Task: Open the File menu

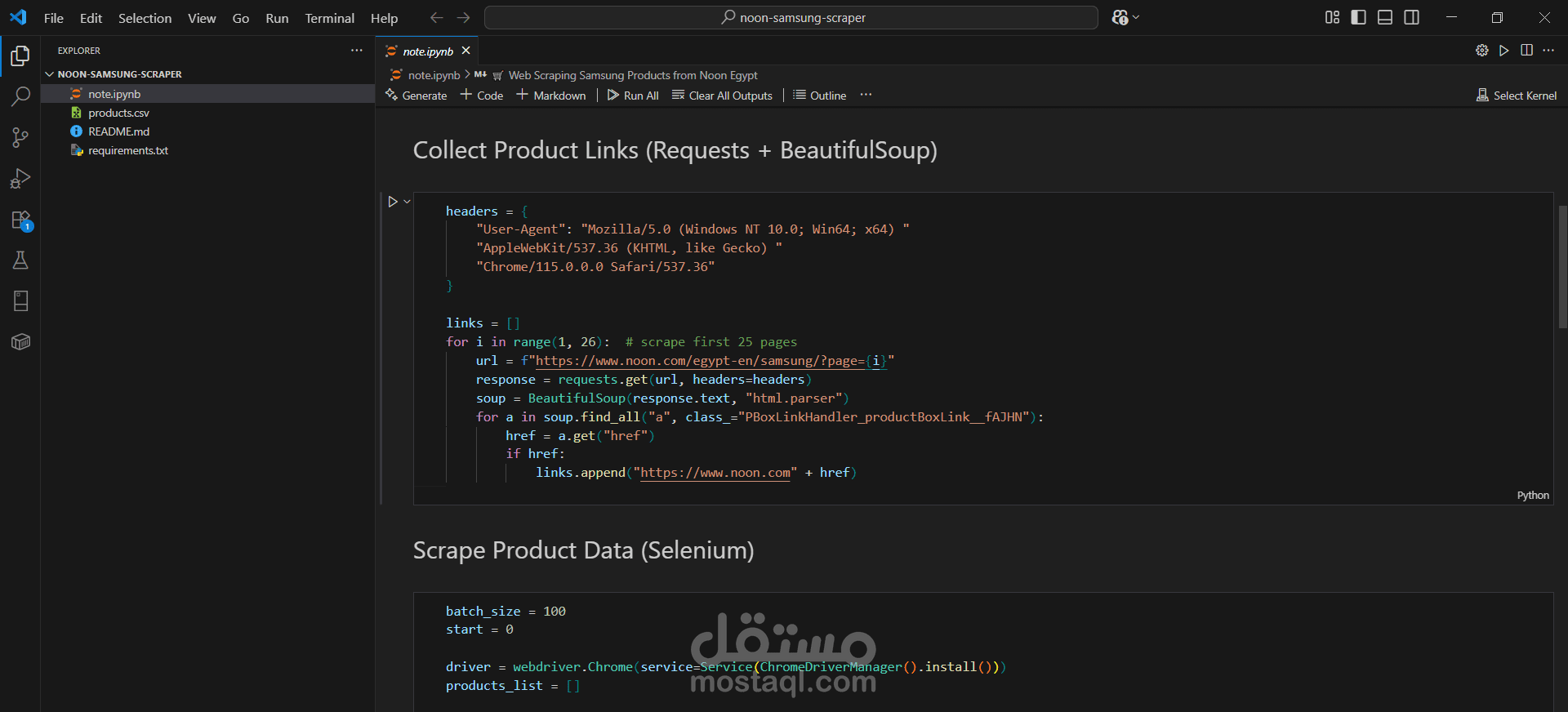Action: pos(54,18)
